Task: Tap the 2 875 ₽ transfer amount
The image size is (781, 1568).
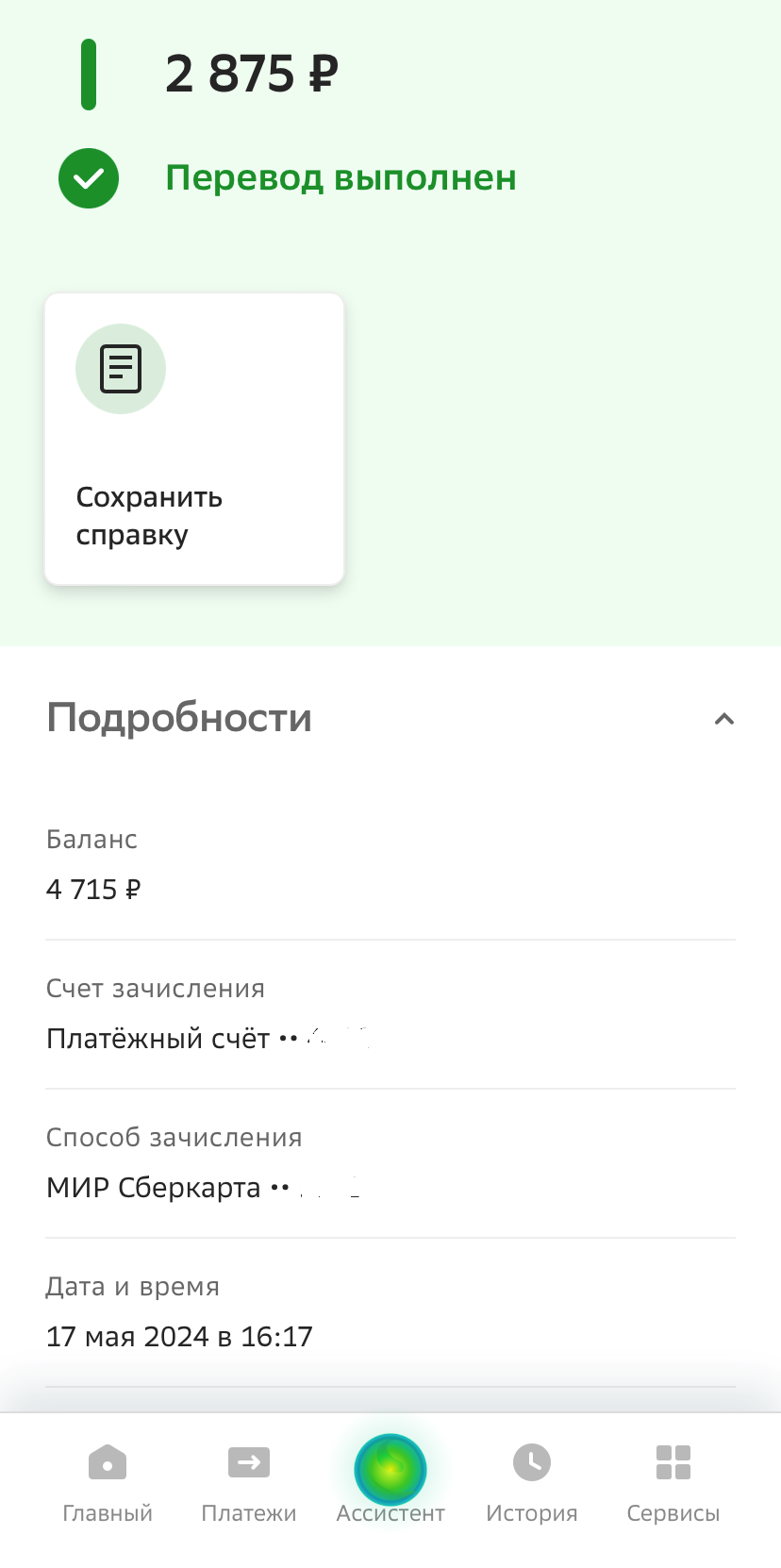Action: coord(251,74)
